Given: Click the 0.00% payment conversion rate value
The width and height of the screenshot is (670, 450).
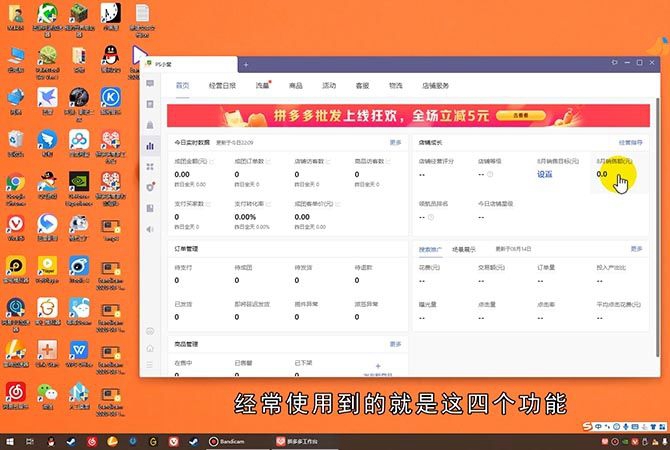Looking at the screenshot, I should pos(245,217).
